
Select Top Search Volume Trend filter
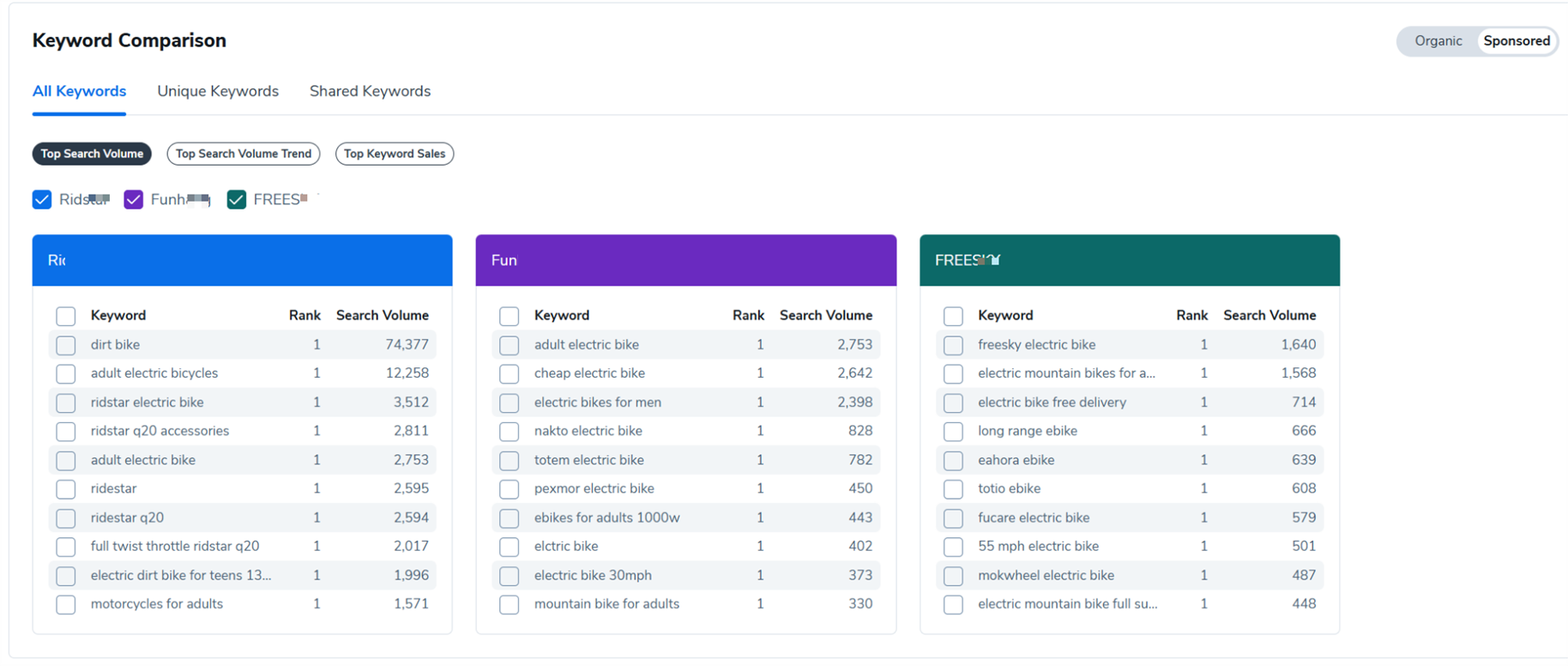pos(244,154)
